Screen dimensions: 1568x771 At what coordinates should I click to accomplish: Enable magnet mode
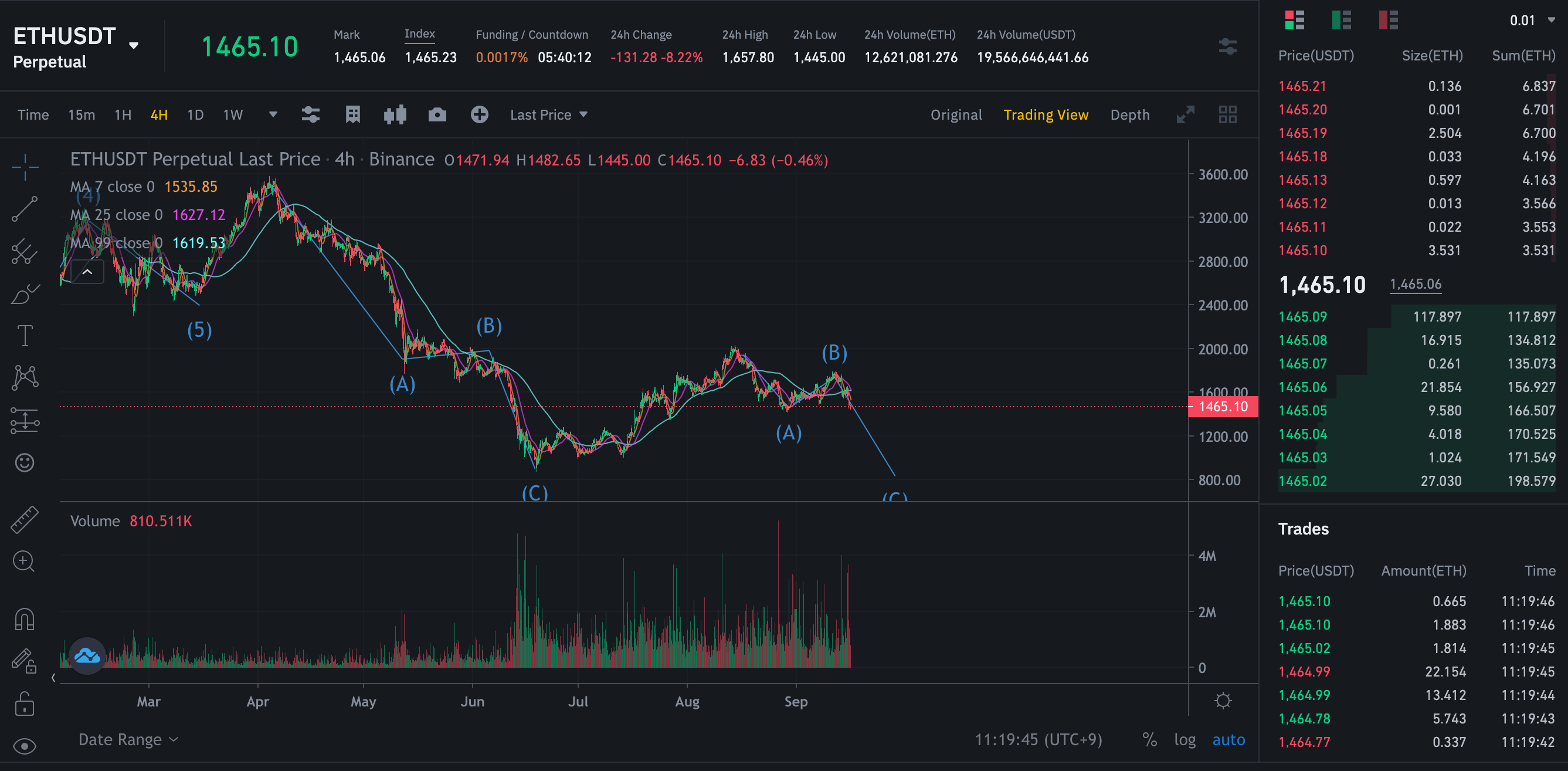pos(25,619)
